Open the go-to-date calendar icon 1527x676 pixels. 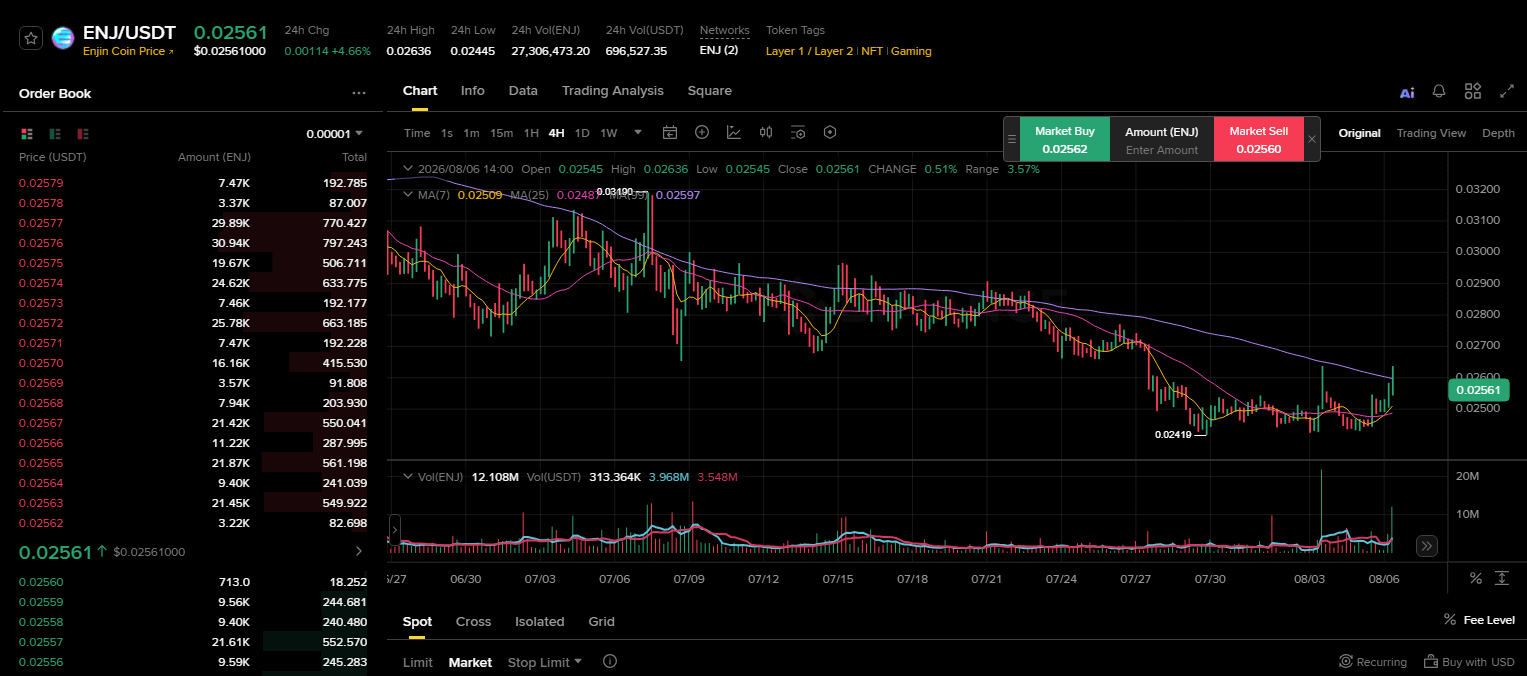coord(670,132)
